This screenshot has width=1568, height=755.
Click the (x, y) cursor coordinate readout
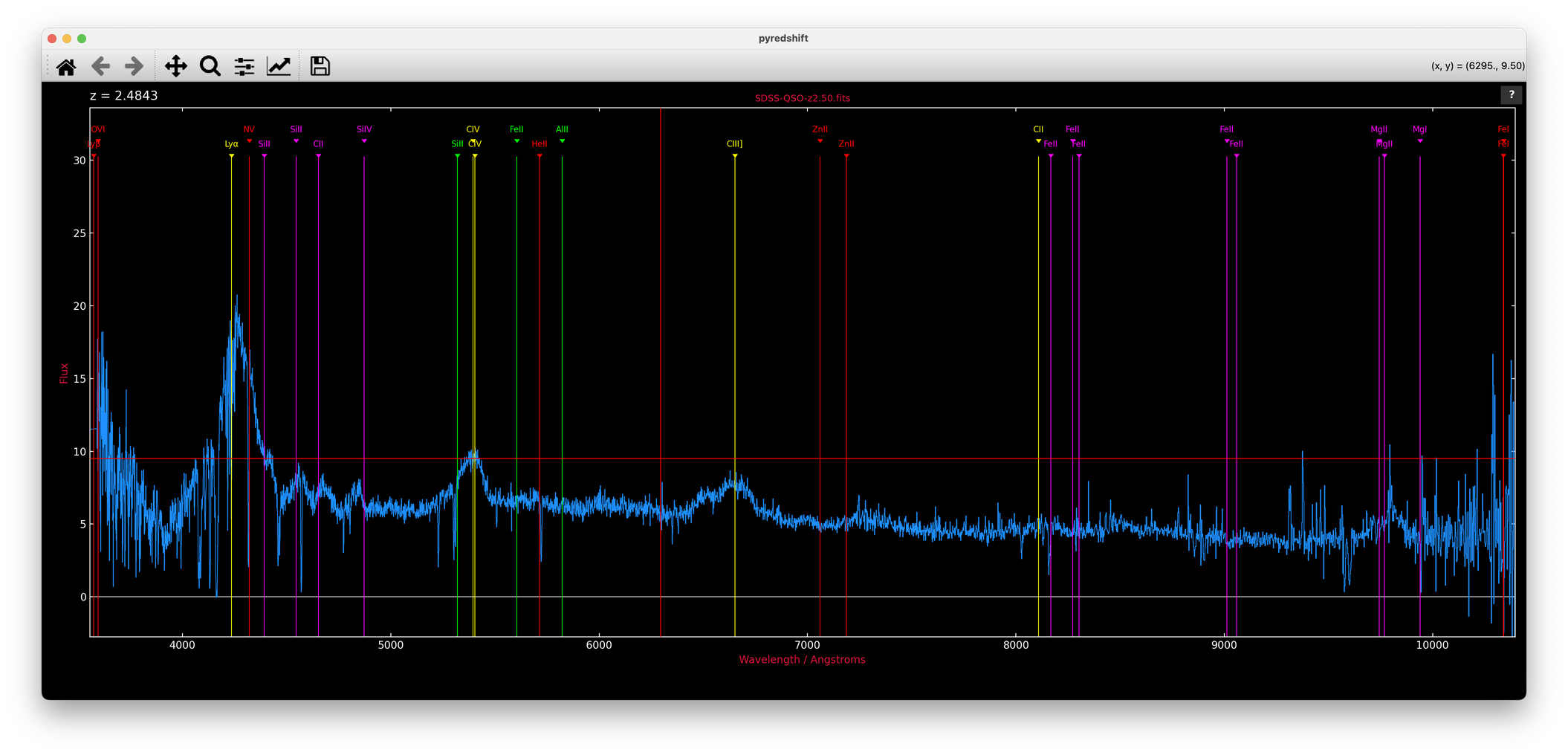[x=1478, y=66]
